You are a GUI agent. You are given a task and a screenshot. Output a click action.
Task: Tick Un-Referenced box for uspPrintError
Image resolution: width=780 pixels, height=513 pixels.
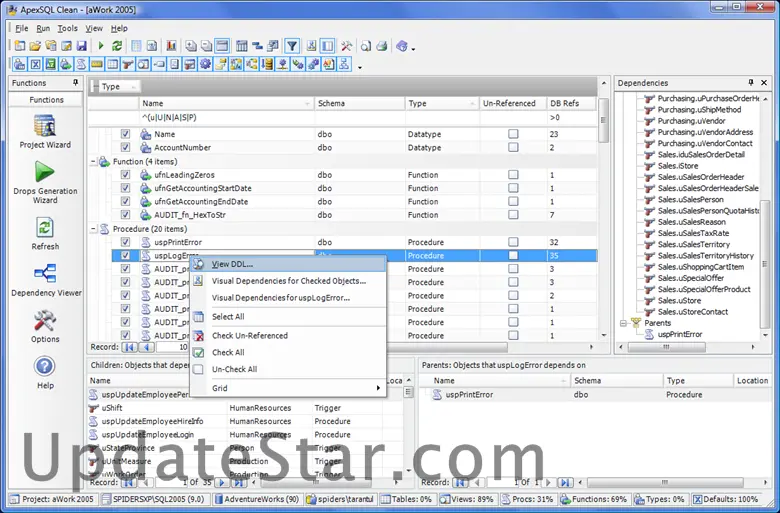tap(513, 242)
